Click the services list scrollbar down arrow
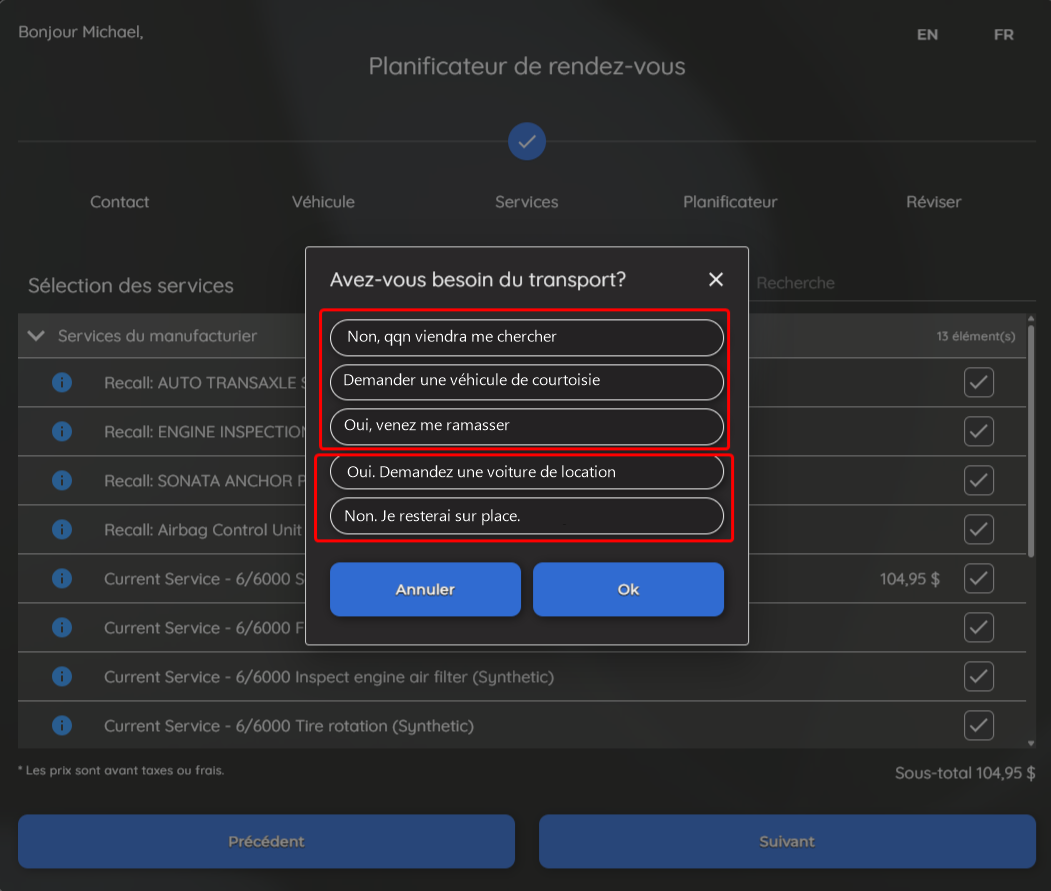The width and height of the screenshot is (1051, 891). click(x=1031, y=743)
